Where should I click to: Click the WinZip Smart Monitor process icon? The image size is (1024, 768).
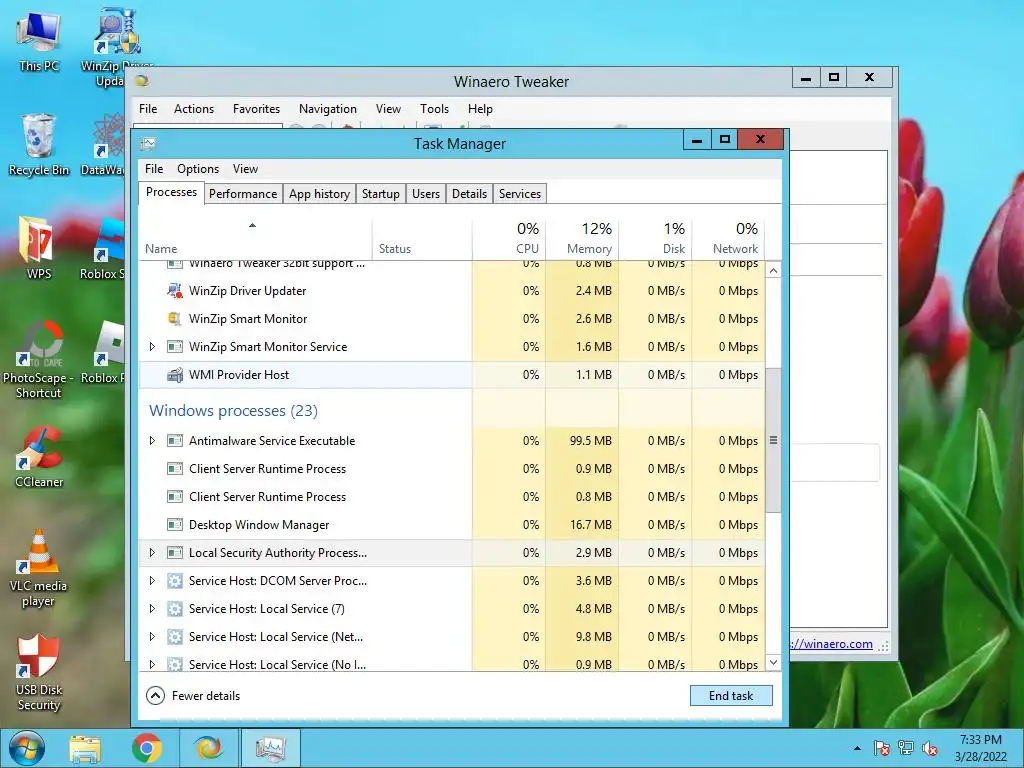coord(174,319)
